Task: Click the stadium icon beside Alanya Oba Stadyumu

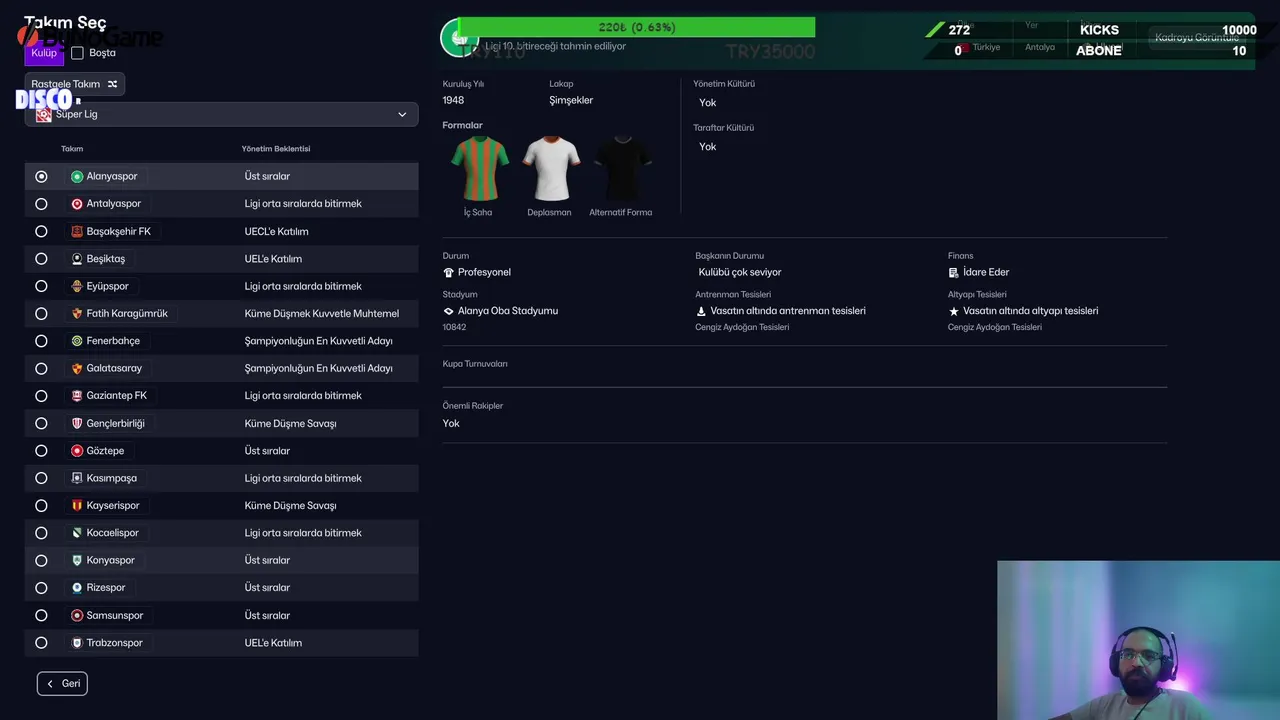Action: (x=448, y=311)
